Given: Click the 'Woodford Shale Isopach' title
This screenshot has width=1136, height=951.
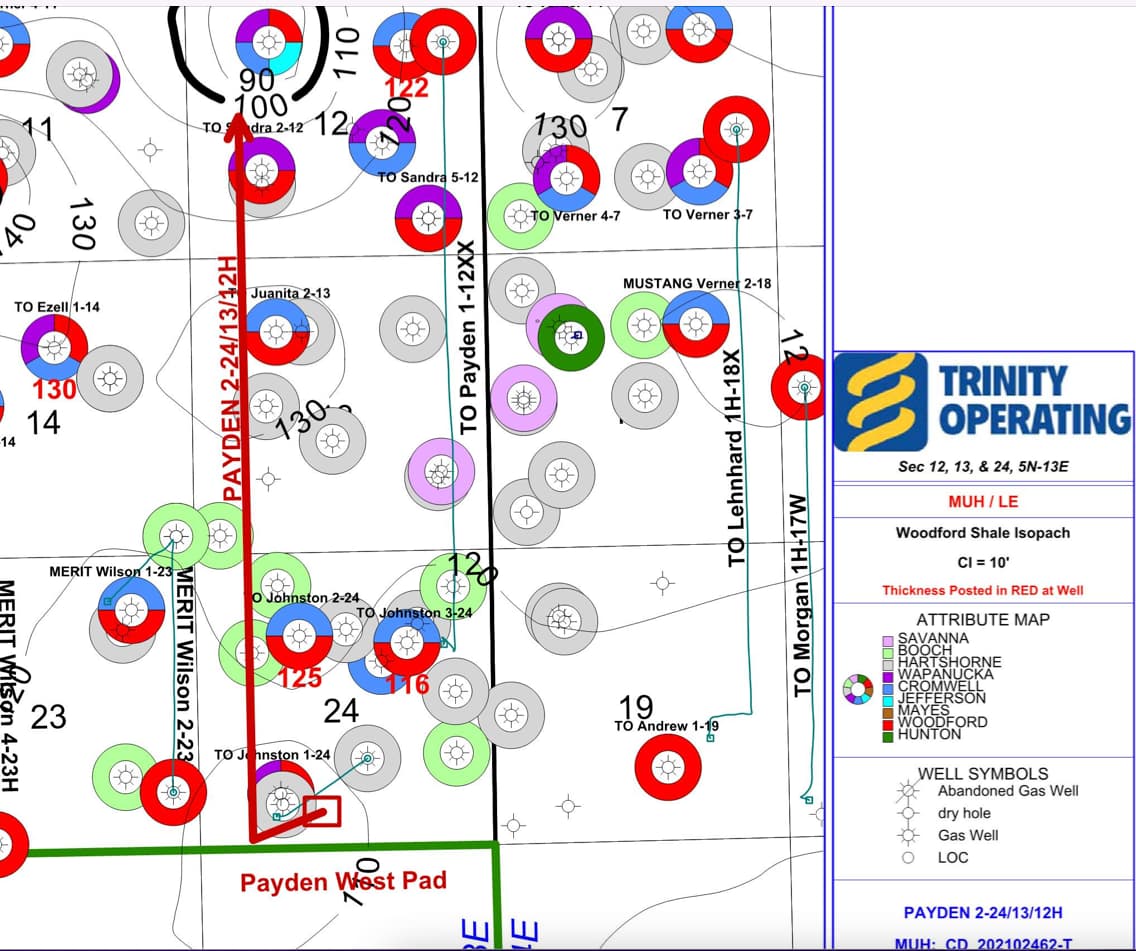Looking at the screenshot, I should (983, 533).
